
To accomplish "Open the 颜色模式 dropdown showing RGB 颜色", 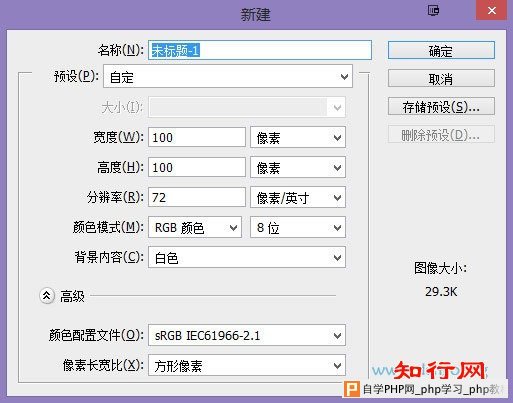I will tap(195, 227).
